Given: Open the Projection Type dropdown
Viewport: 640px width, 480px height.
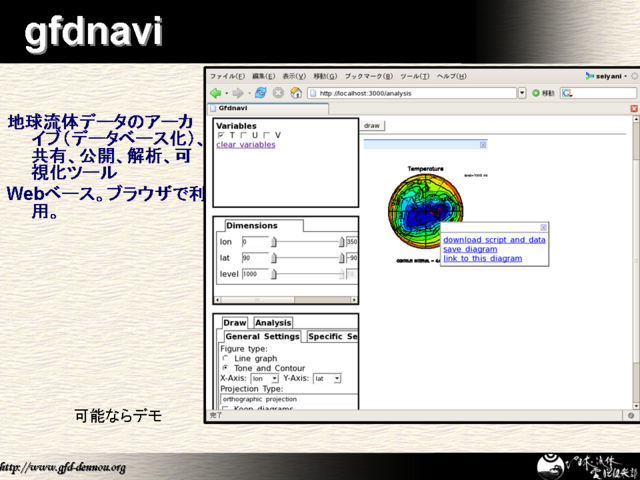Looking at the screenshot, I should (x=289, y=399).
